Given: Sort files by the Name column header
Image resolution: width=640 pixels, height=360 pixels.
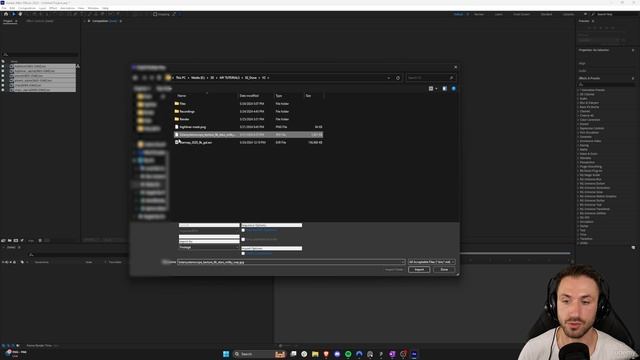Looking at the screenshot, I should [x=182, y=96].
